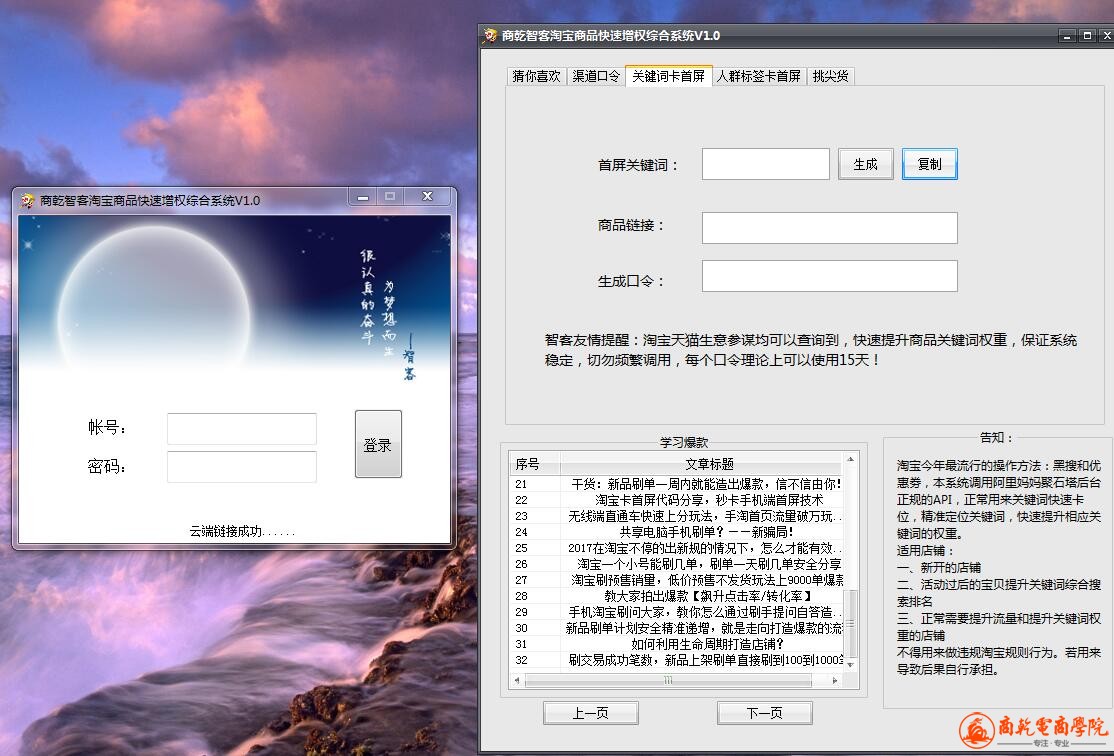This screenshot has width=1114, height=756.
Task: Click the 商乾电商学院 logo in the corner
Action: [x=1034, y=730]
